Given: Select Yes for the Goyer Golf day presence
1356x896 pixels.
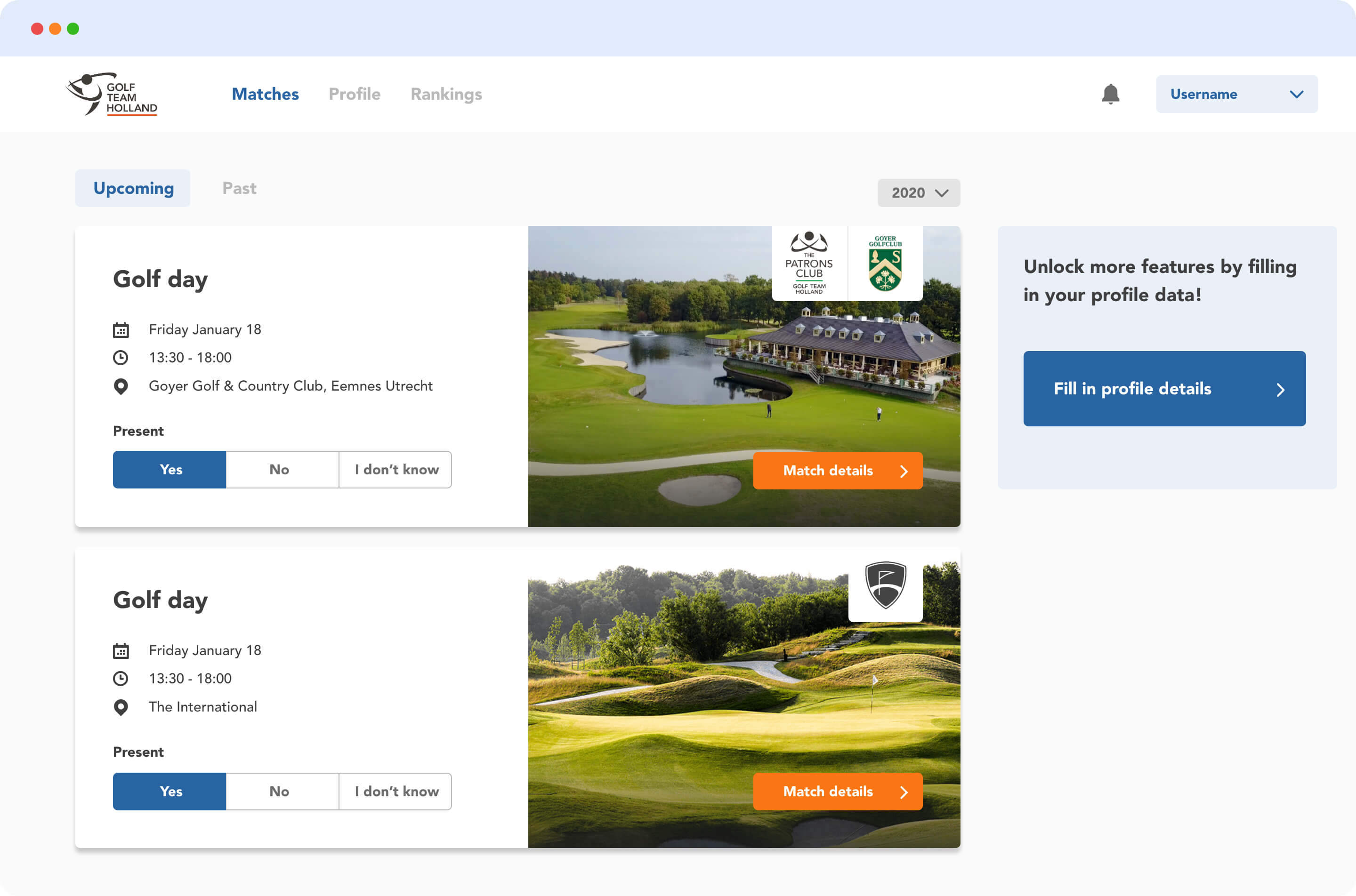Looking at the screenshot, I should tap(170, 470).
